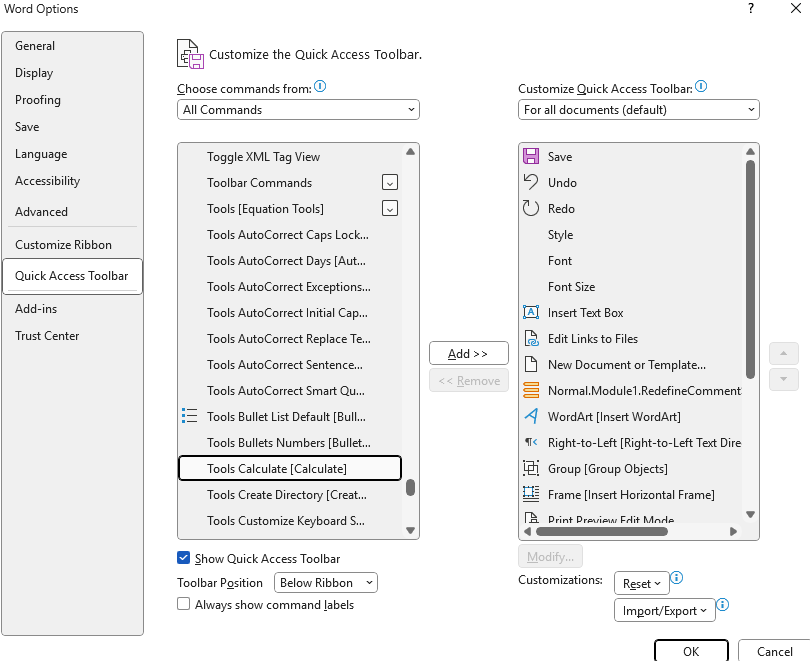810x661 pixels.
Task: Expand Toolbar Commands submenu indicator
Action: (x=390, y=182)
